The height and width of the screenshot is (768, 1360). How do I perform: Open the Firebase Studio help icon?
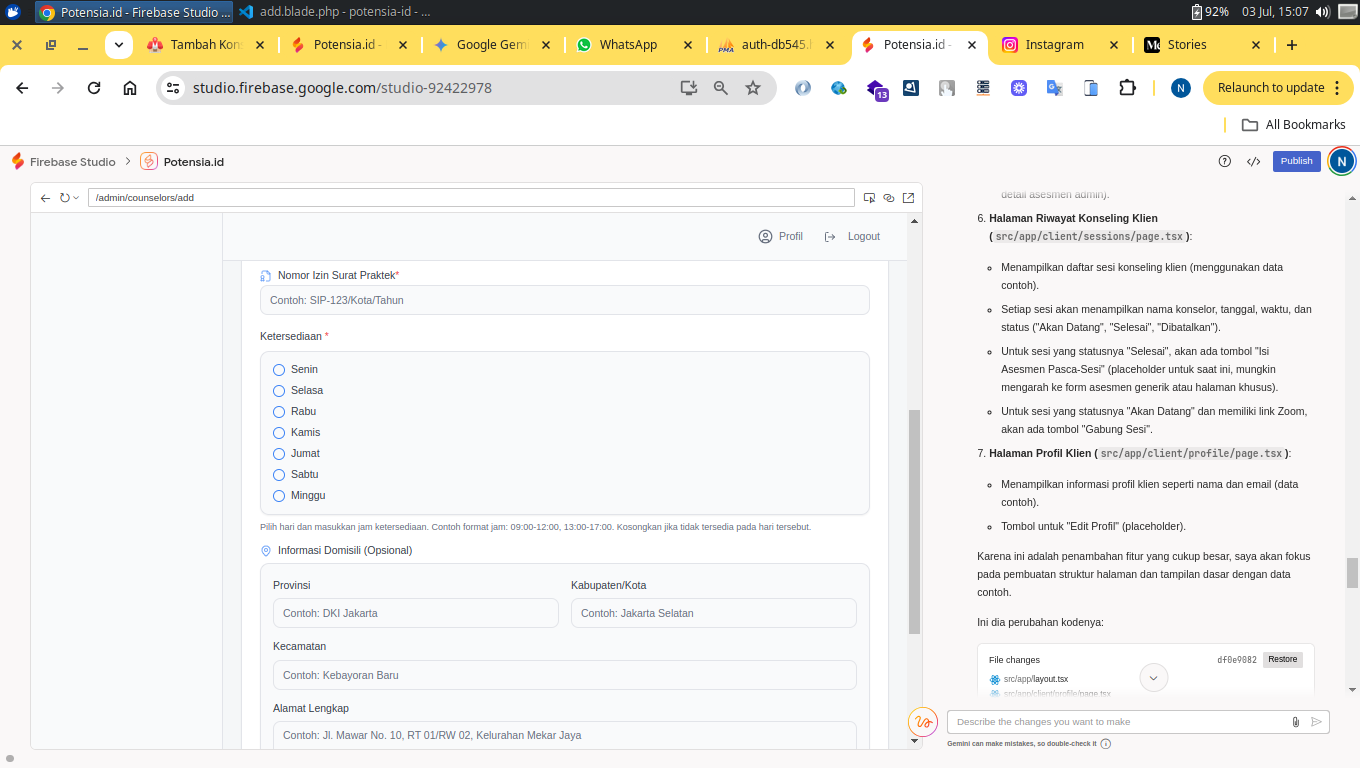click(1225, 161)
